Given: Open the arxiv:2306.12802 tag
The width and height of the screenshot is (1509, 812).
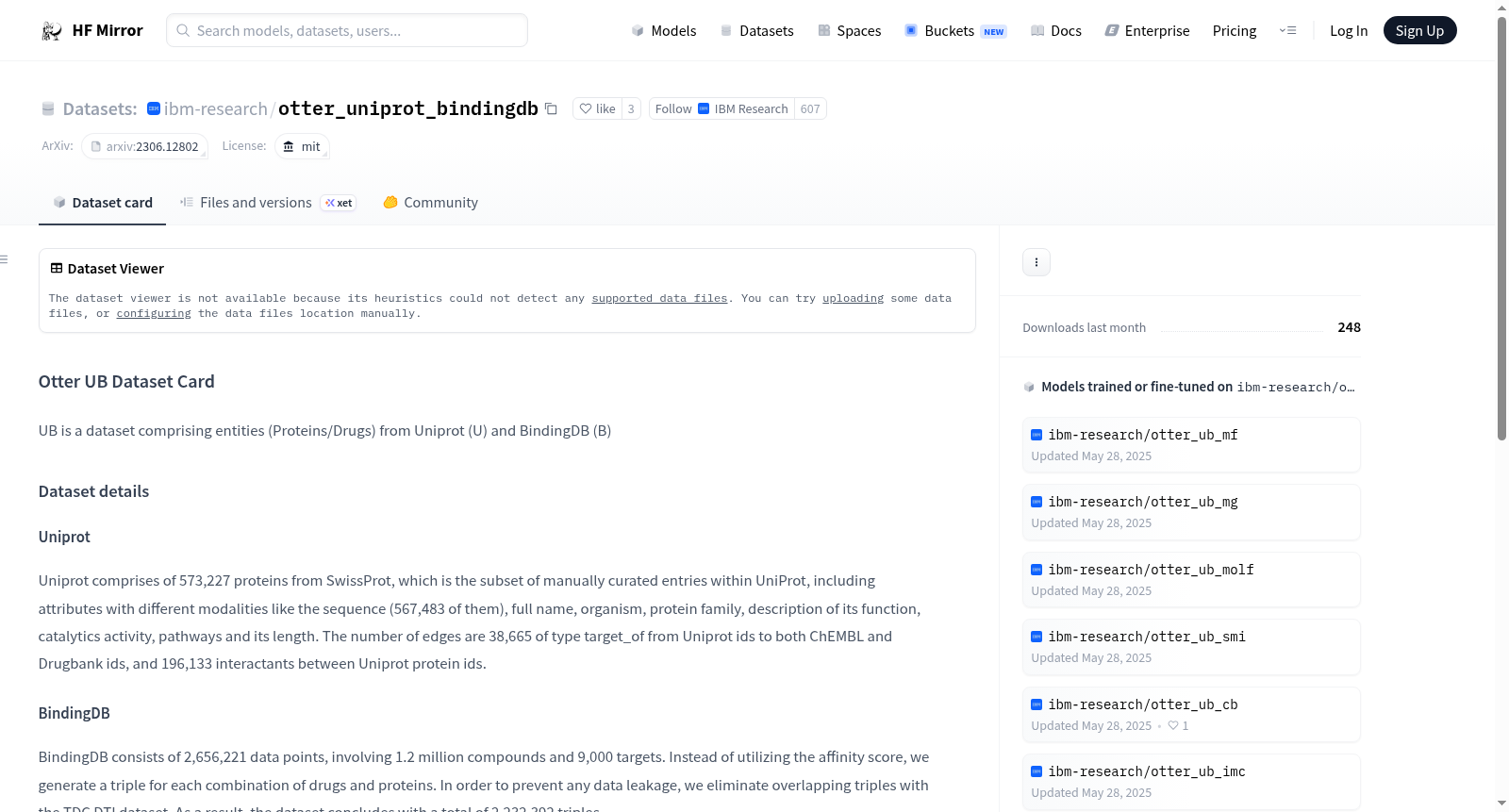Looking at the screenshot, I should pos(145,147).
